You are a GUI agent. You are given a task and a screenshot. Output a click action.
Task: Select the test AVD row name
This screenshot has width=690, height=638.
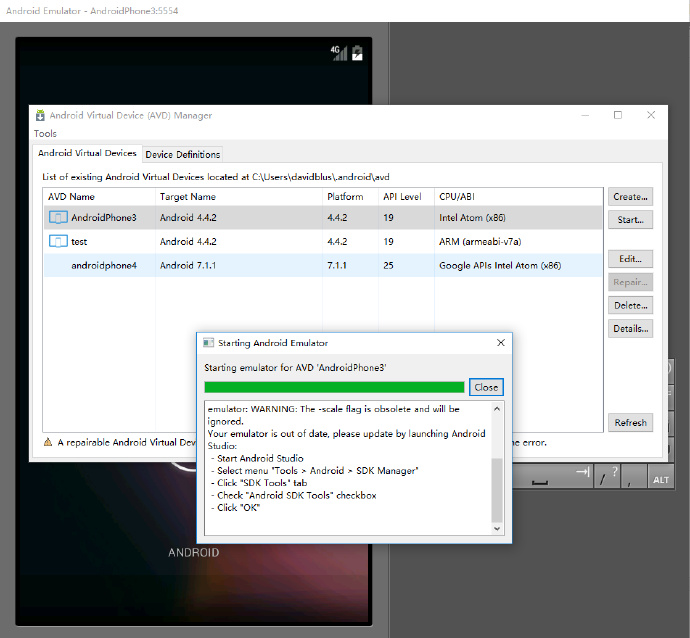tap(79, 242)
